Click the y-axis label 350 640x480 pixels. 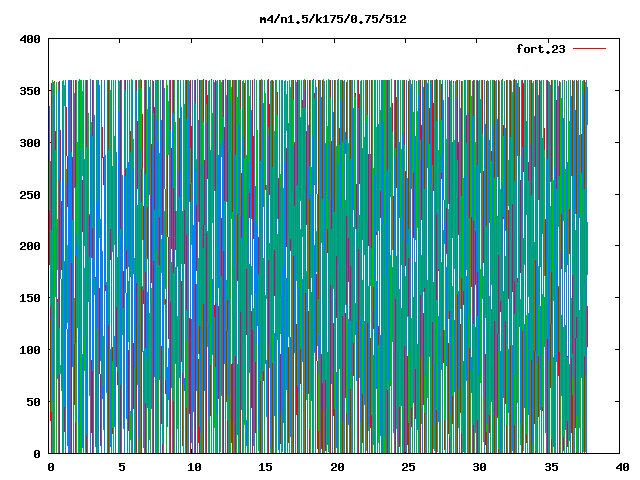coord(30,91)
